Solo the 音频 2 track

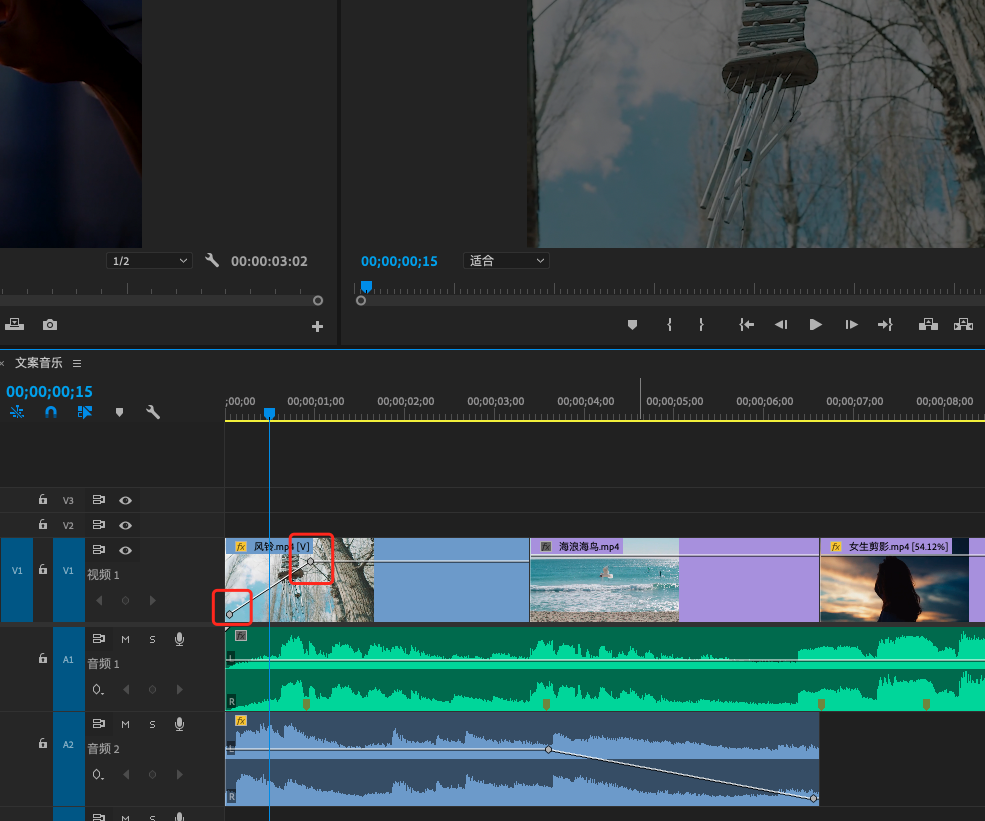[152, 724]
